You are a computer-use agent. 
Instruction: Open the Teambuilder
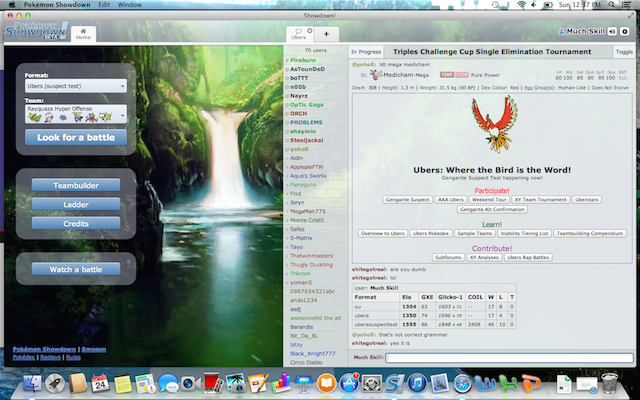point(76,185)
